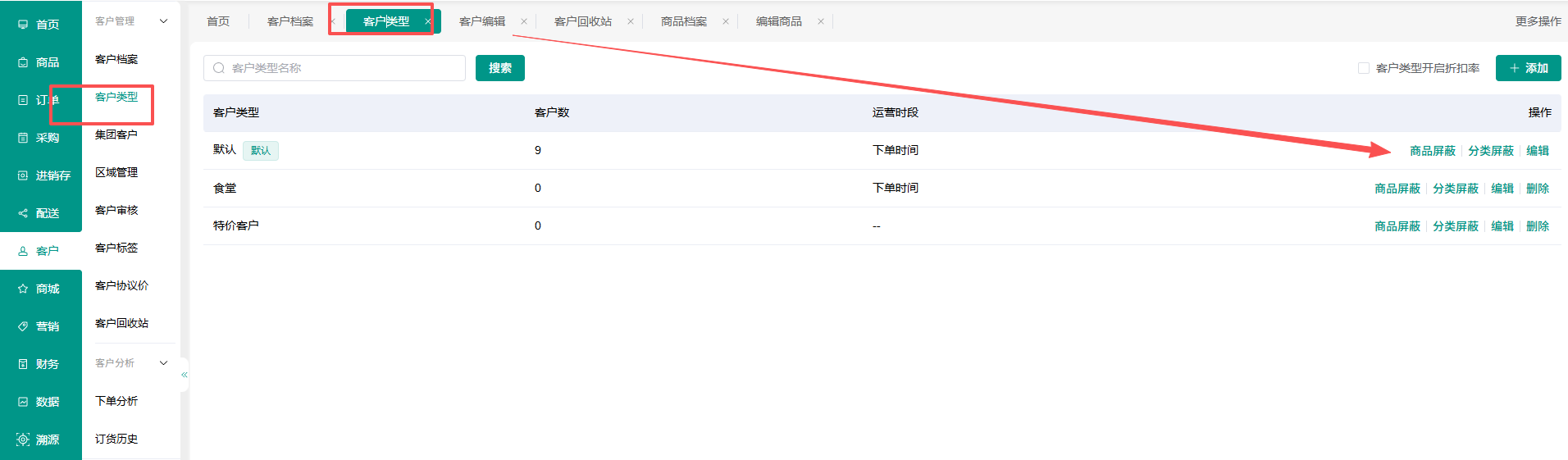Click 删除 for the 特价客户 row
Screen dimensions: 1568x460
point(1538,226)
